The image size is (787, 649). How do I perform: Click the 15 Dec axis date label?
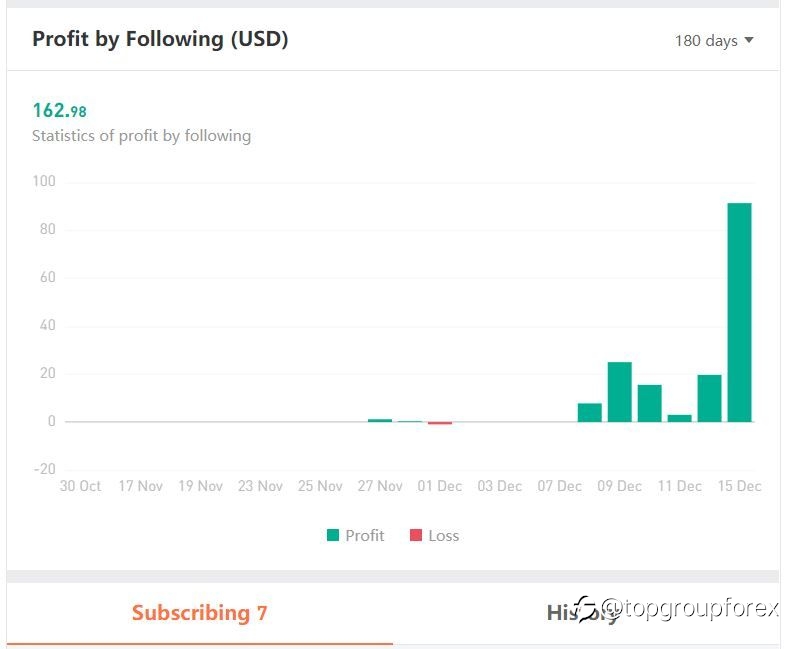(x=739, y=486)
